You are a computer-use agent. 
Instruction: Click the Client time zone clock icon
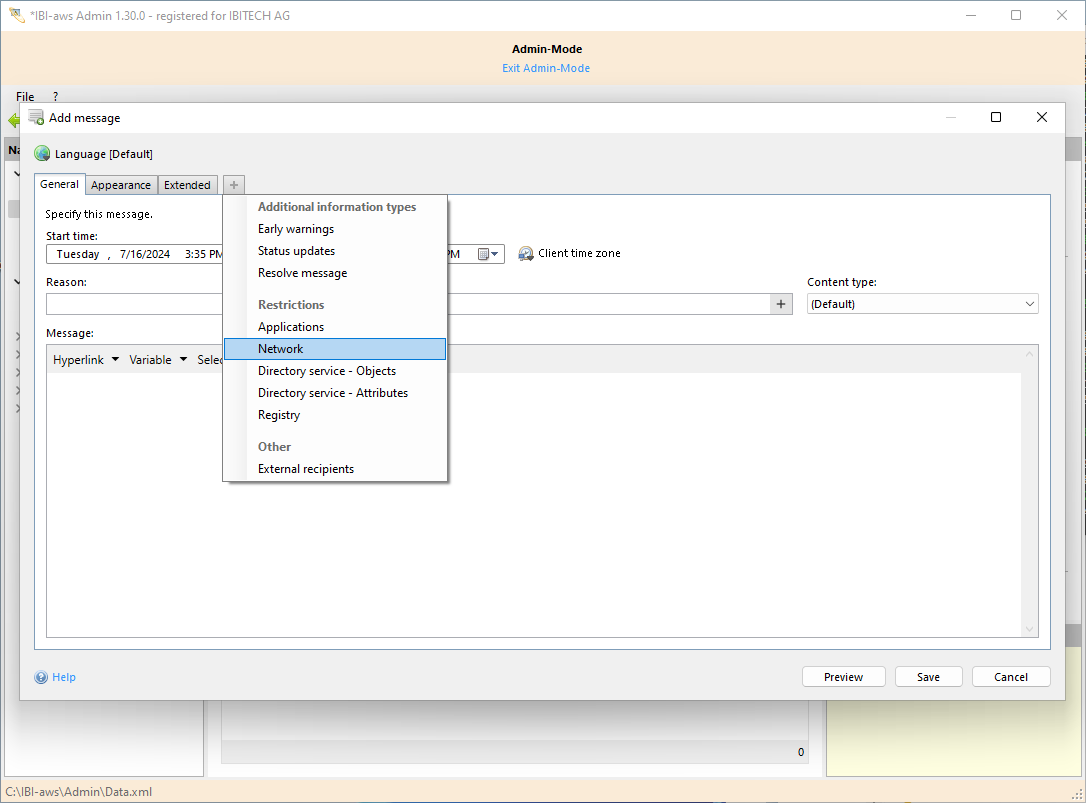tap(526, 254)
